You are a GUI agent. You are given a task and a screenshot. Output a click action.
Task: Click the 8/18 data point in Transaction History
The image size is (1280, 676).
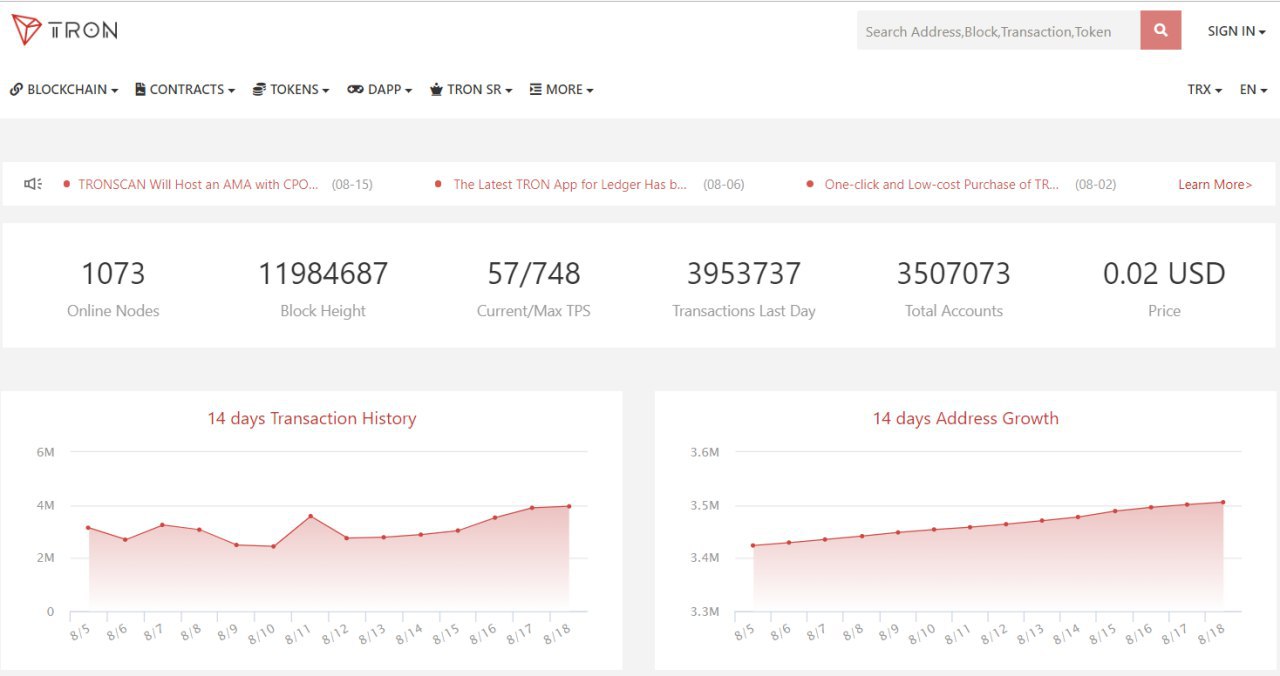(569, 506)
